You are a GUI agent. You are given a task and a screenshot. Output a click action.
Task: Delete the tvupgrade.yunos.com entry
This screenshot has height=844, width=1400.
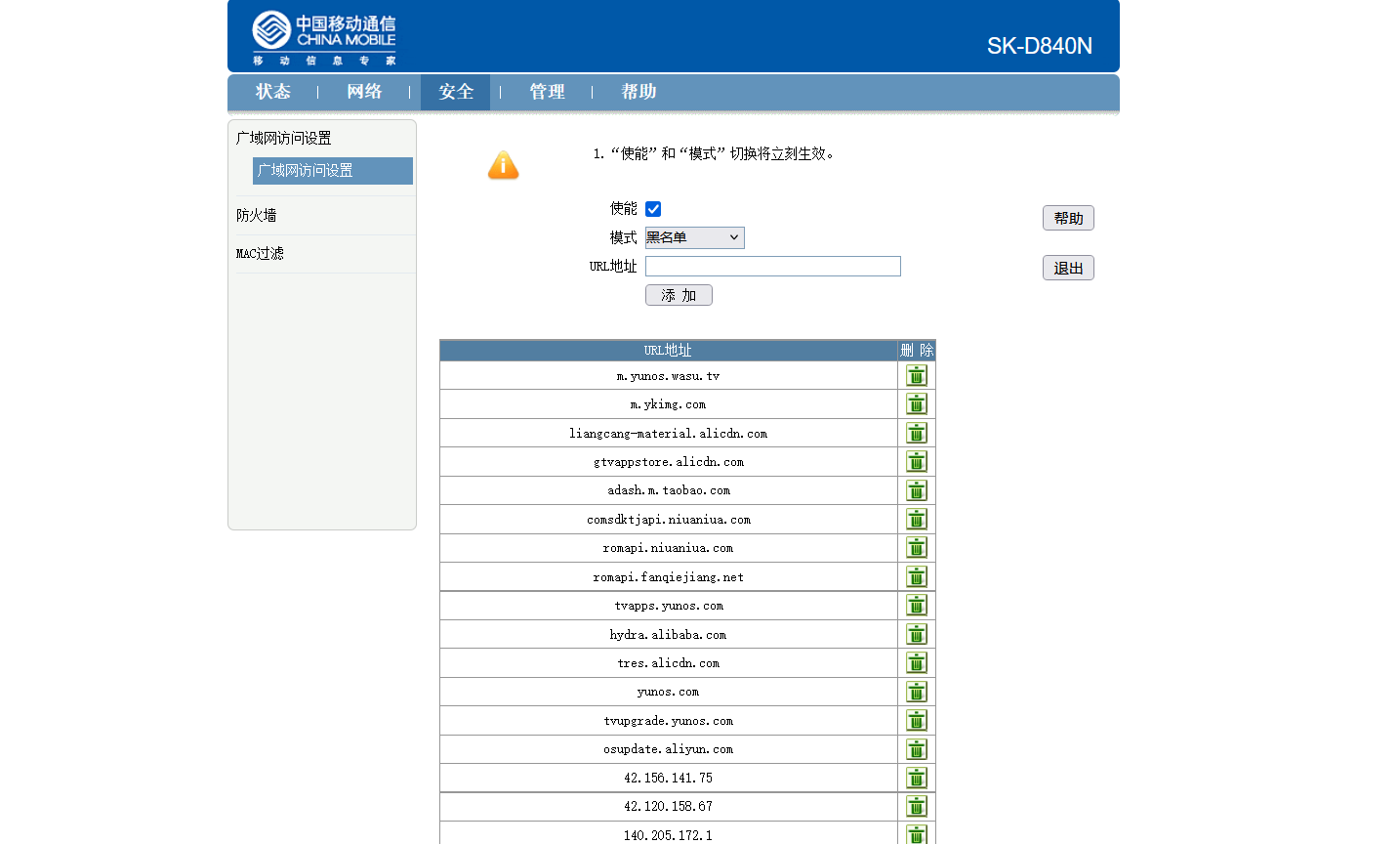click(x=917, y=721)
